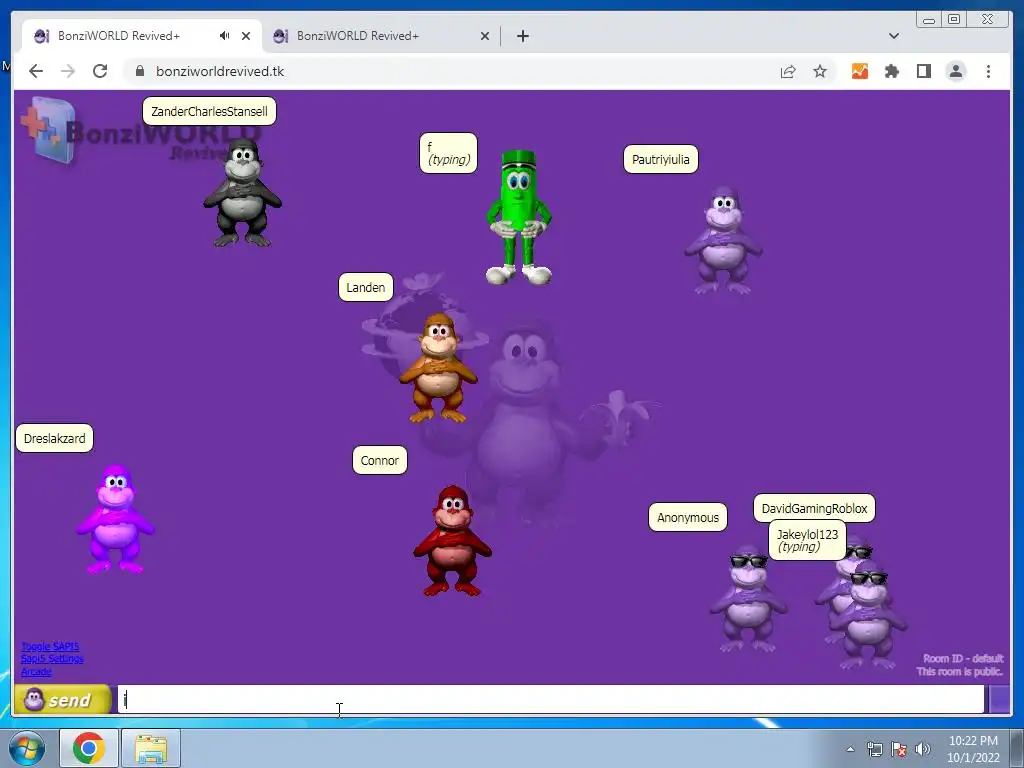This screenshot has width=1024, height=768.
Task: Click Pautriyiulia's purple Bonzi
Action: point(723,240)
